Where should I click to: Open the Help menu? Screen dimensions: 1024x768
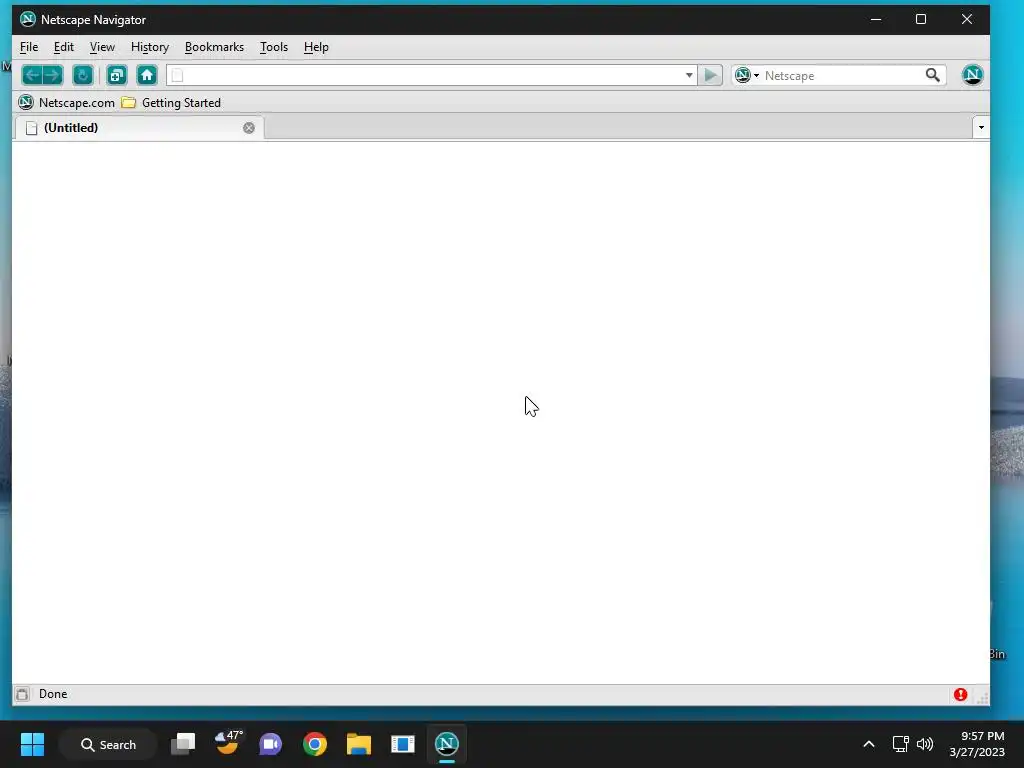point(316,47)
